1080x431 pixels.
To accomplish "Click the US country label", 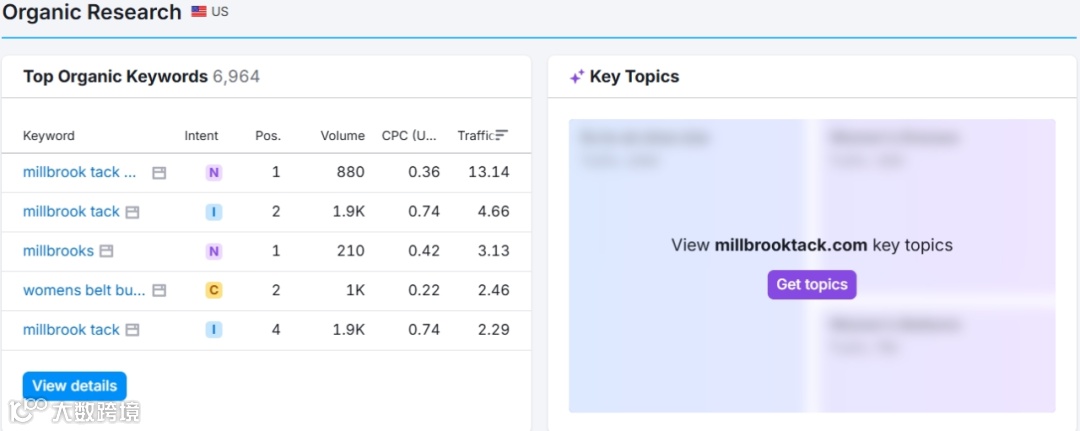I will tap(220, 12).
